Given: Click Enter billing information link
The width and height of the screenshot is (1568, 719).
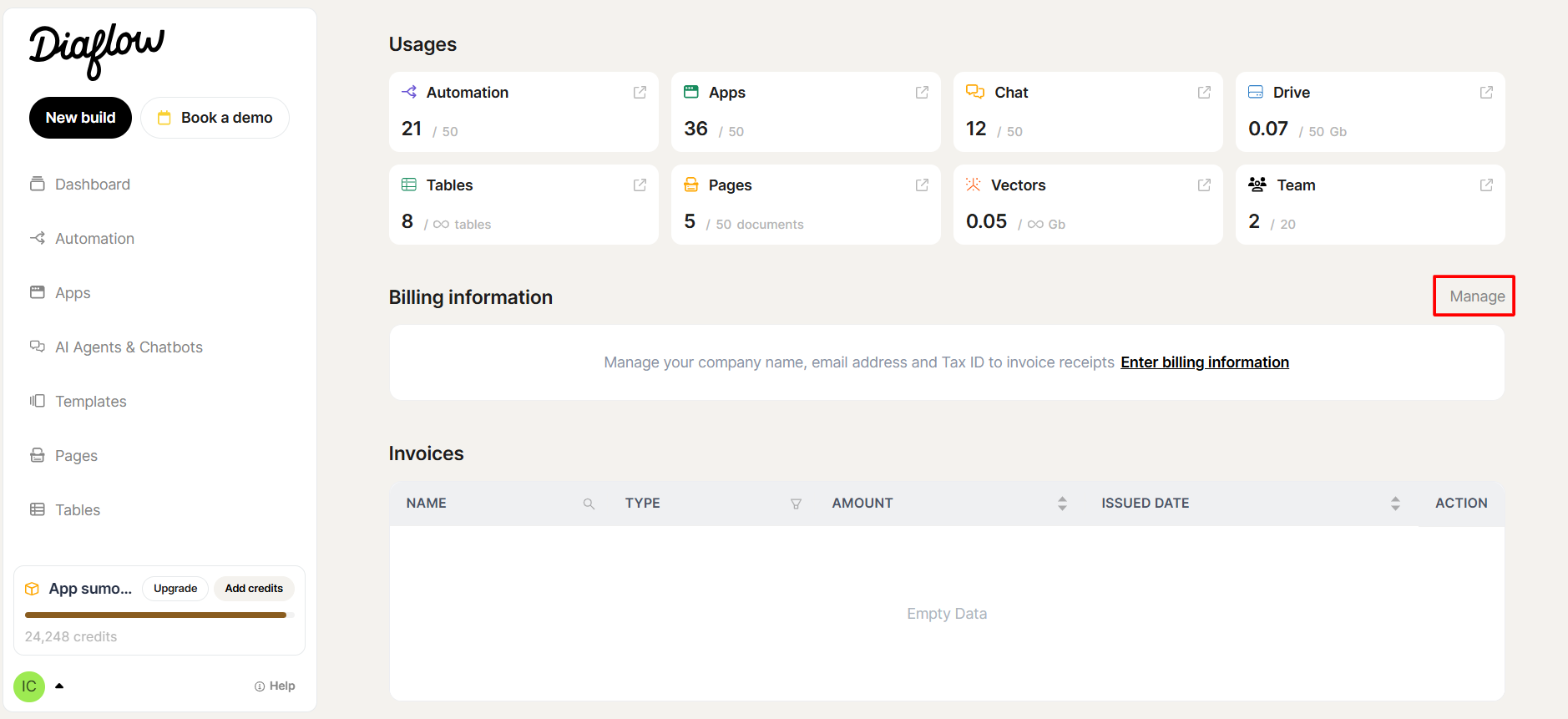Looking at the screenshot, I should pos(1204,362).
